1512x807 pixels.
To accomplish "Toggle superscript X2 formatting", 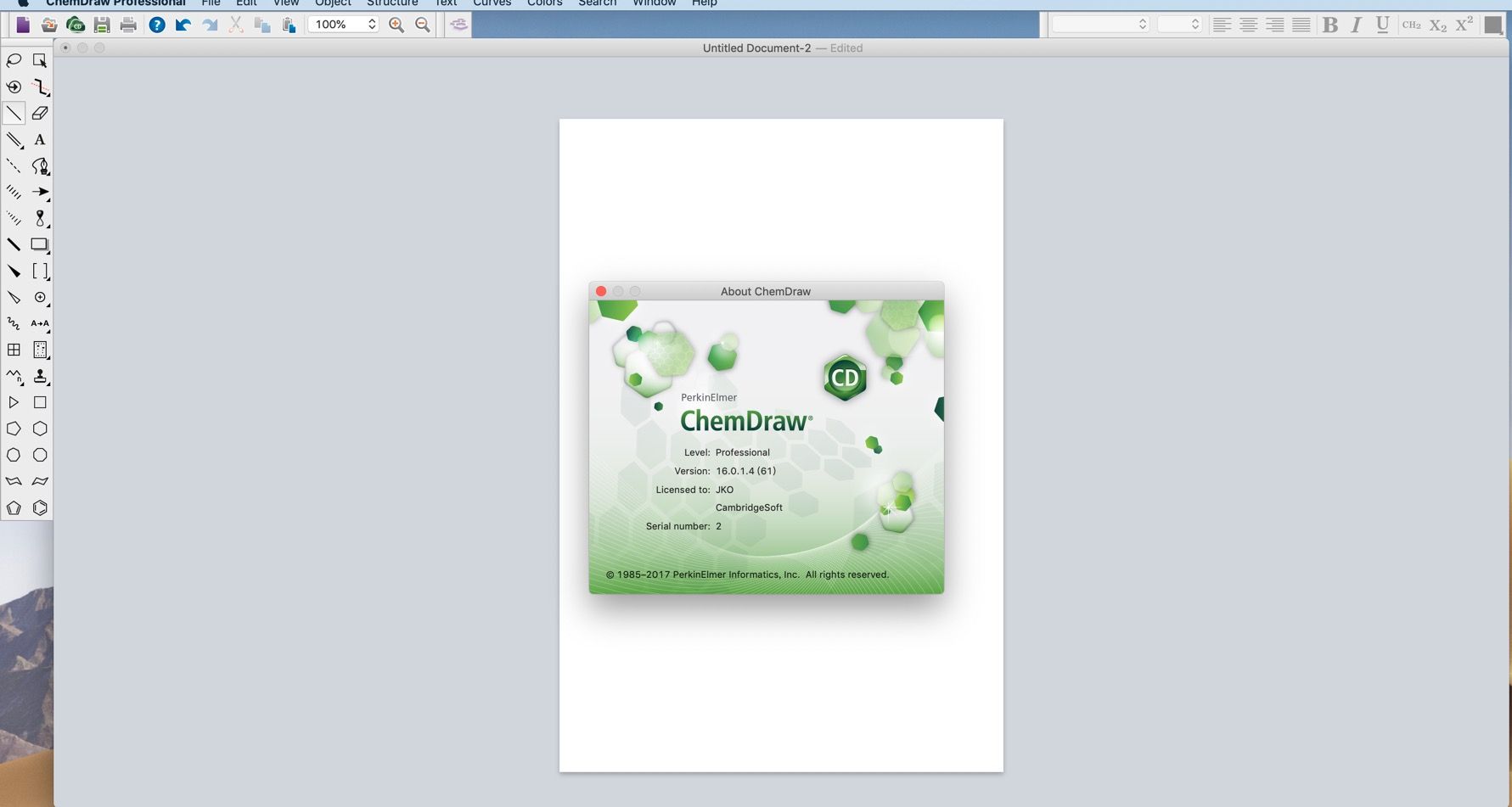I will 1464,25.
